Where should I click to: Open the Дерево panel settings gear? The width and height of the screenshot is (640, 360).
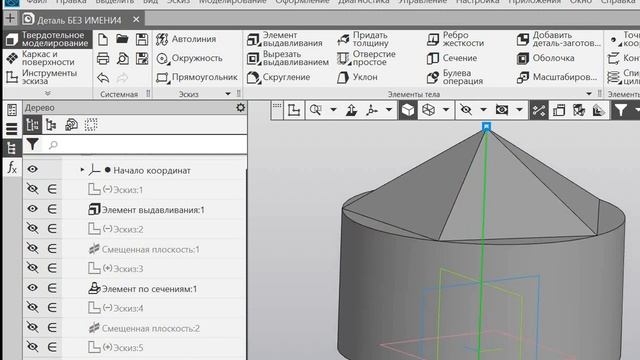click(x=240, y=107)
